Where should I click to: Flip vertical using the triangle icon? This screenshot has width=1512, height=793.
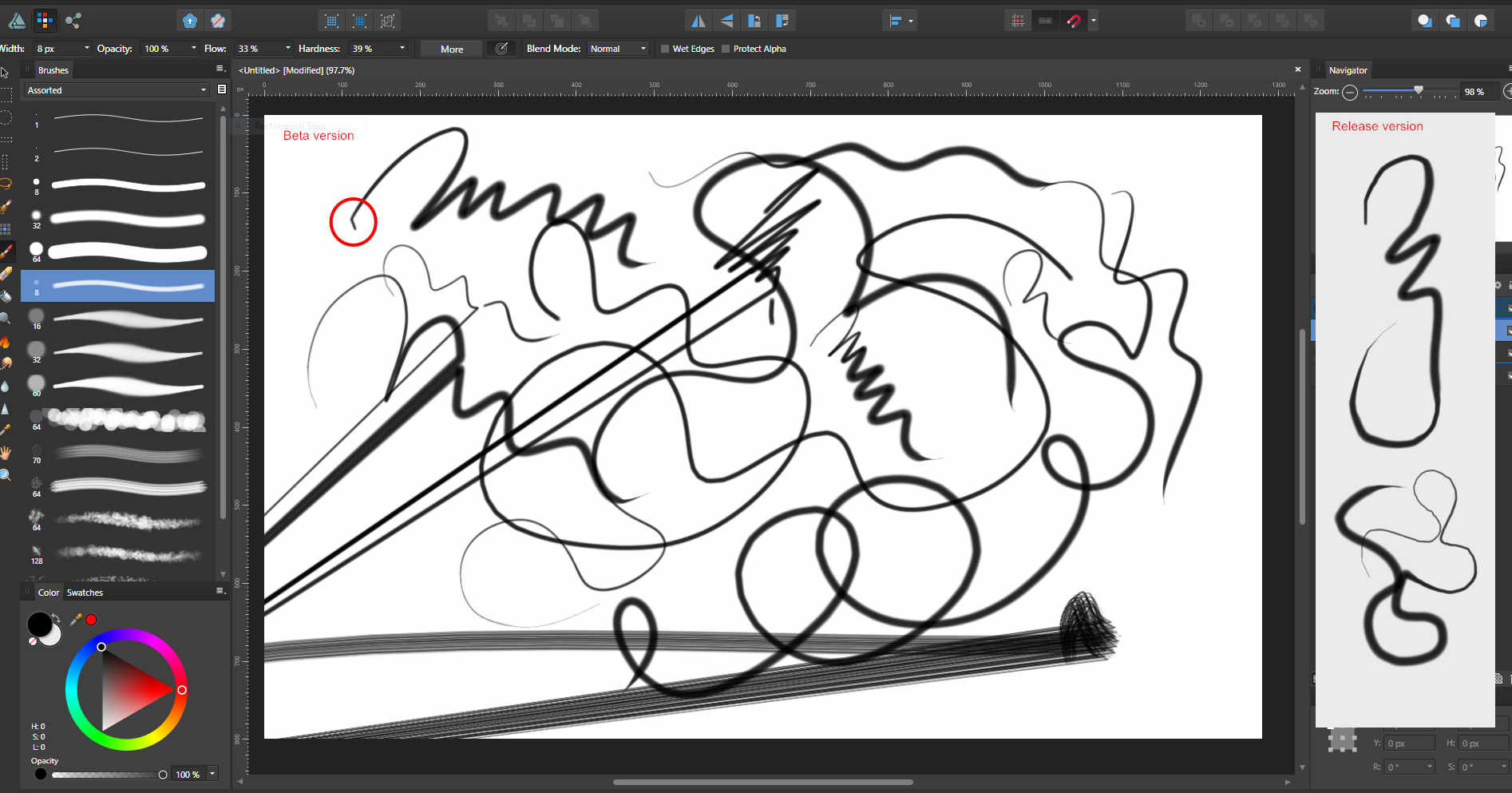(726, 21)
